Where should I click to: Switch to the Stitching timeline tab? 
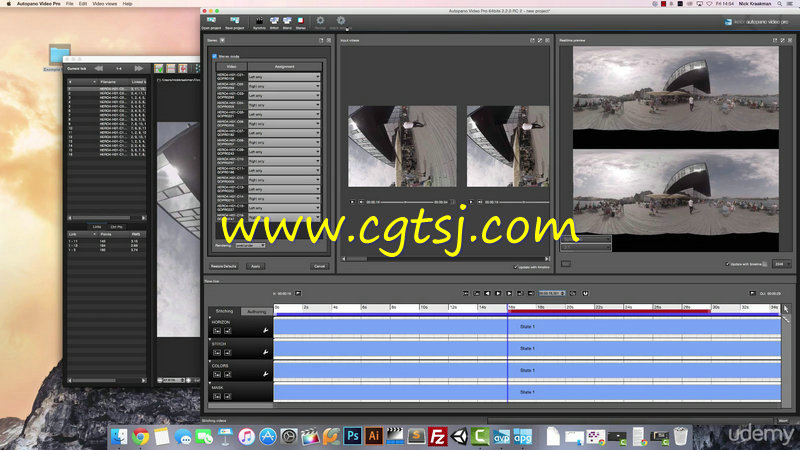pyautogui.click(x=224, y=311)
